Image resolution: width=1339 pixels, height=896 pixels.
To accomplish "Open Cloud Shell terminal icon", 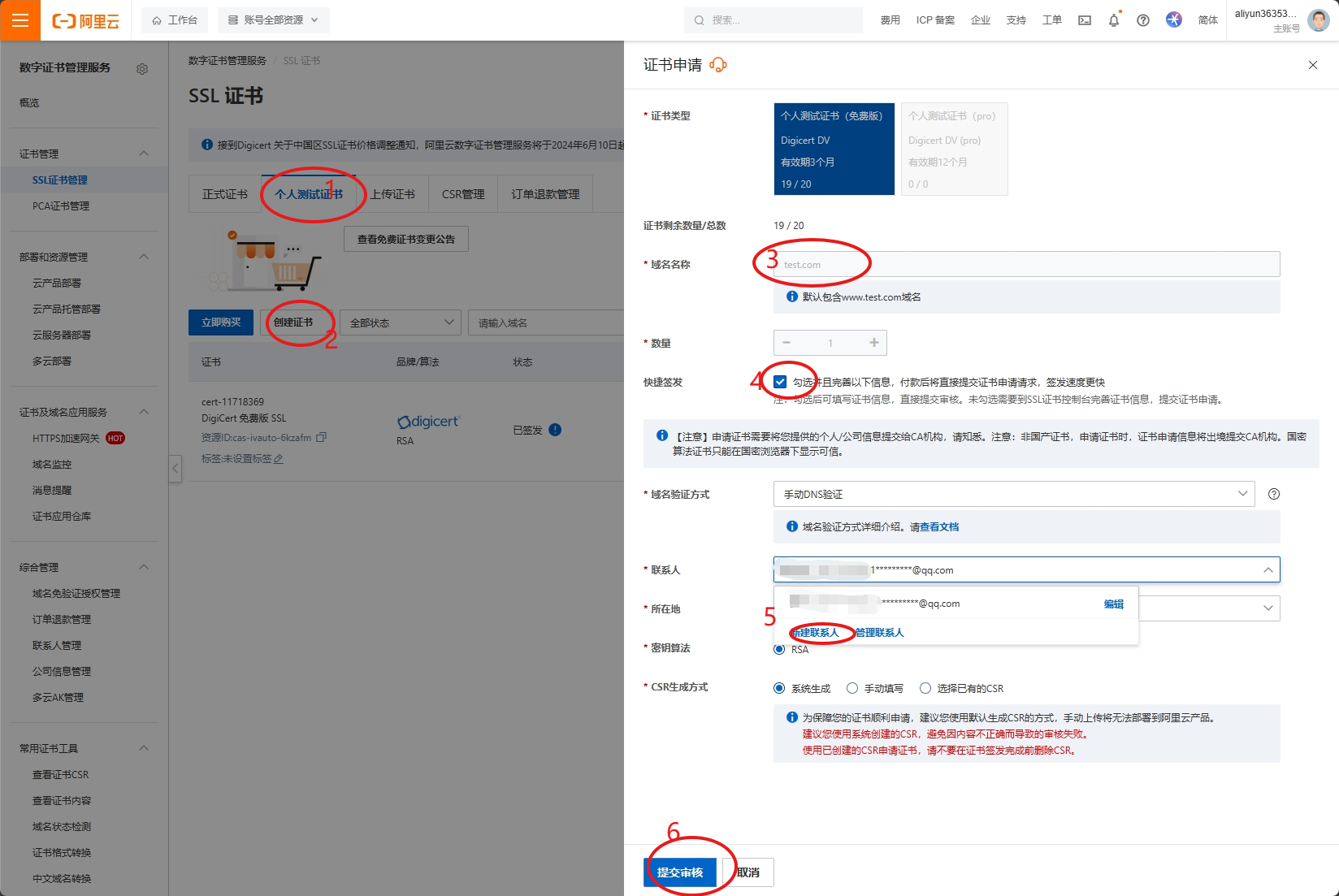I will point(1085,20).
